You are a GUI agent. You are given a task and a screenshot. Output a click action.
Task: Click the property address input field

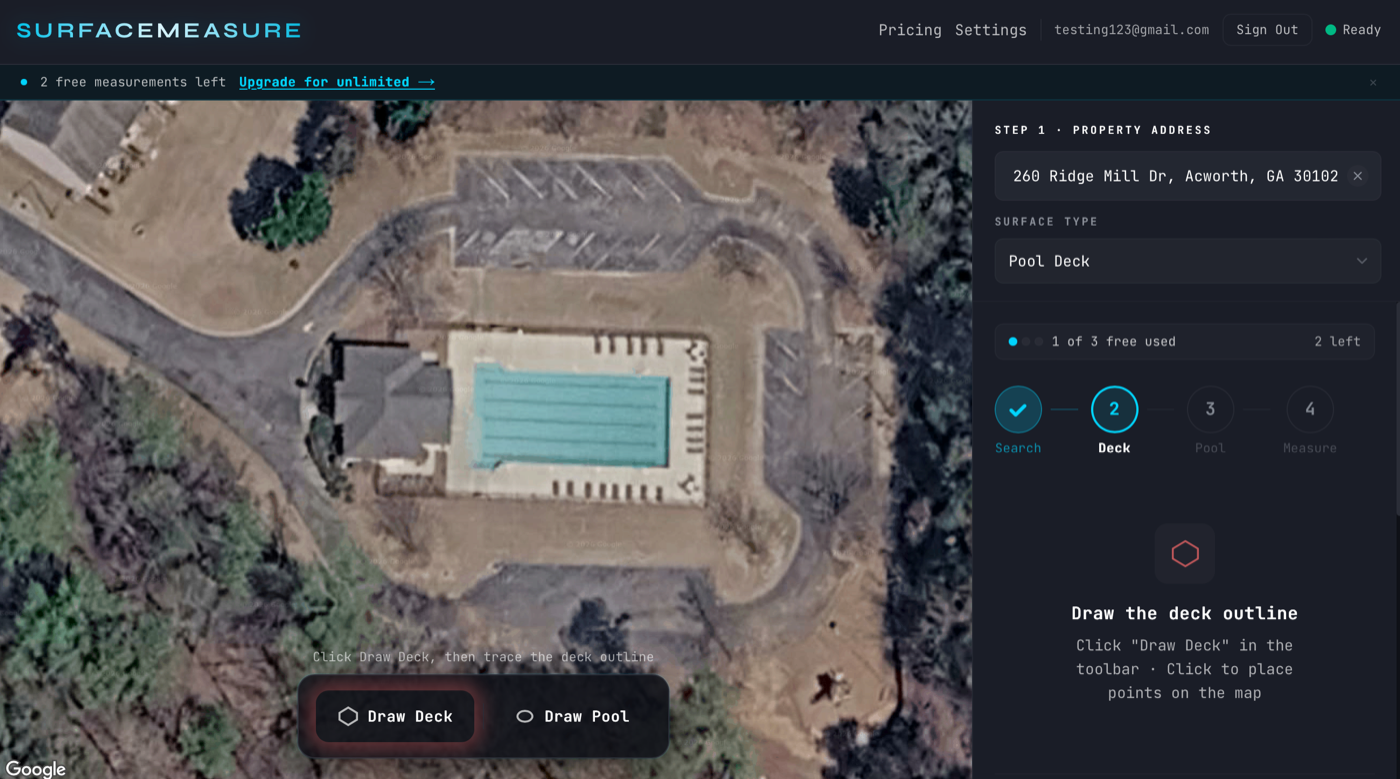coord(1188,176)
